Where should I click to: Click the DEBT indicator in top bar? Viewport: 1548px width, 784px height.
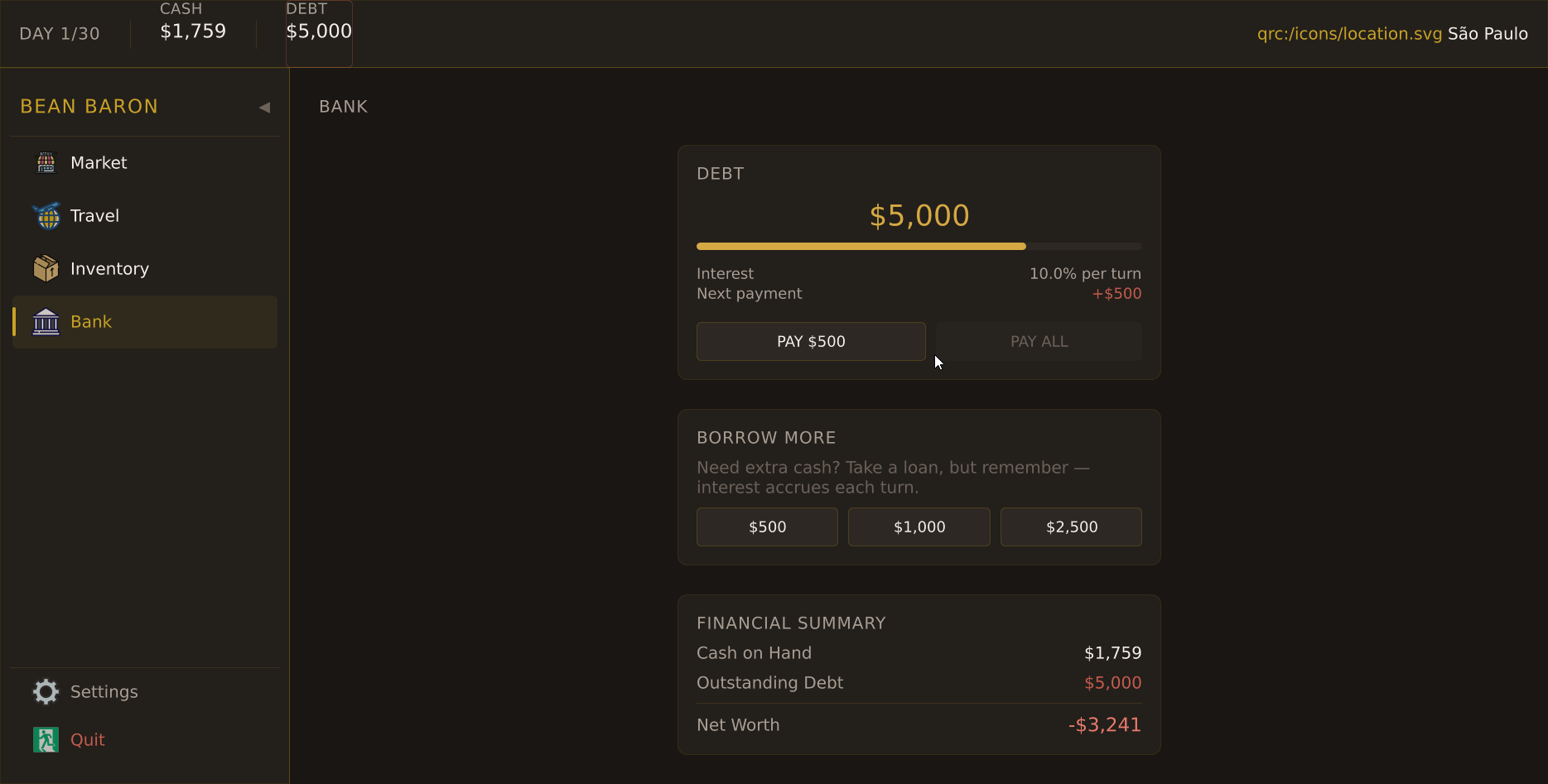[319, 31]
